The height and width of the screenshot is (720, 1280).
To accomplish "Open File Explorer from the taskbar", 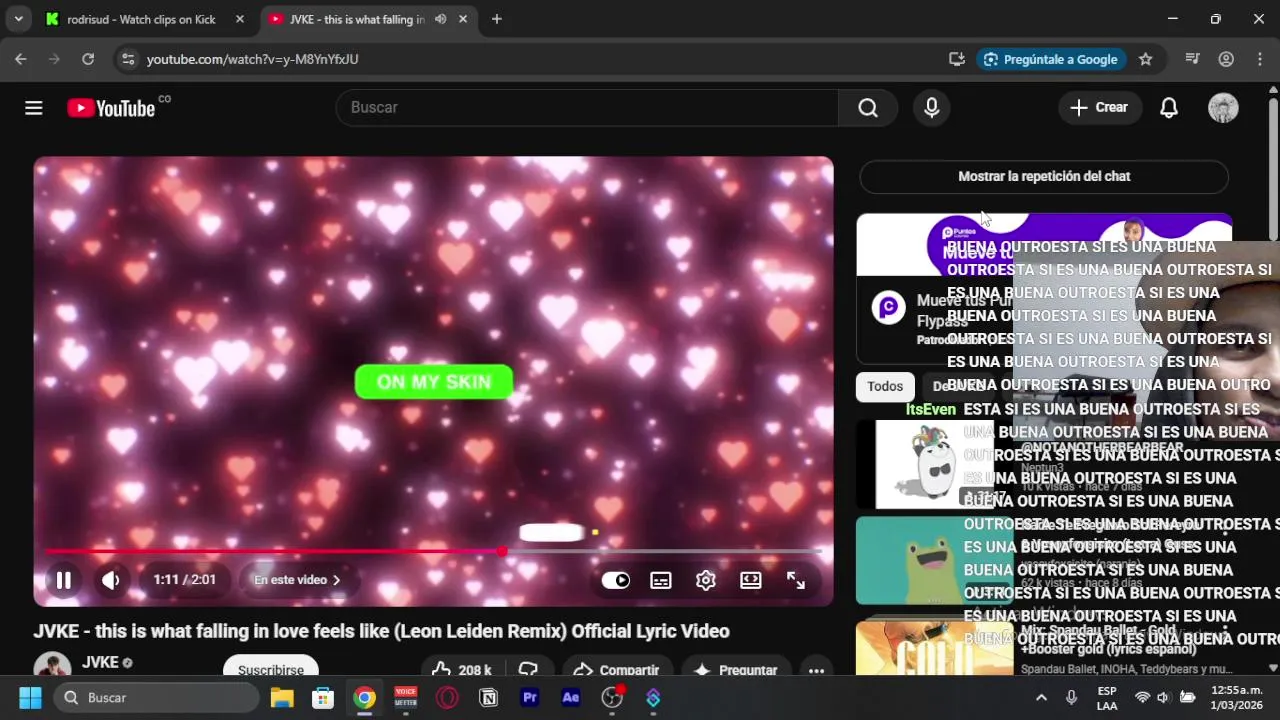I will pos(281,697).
